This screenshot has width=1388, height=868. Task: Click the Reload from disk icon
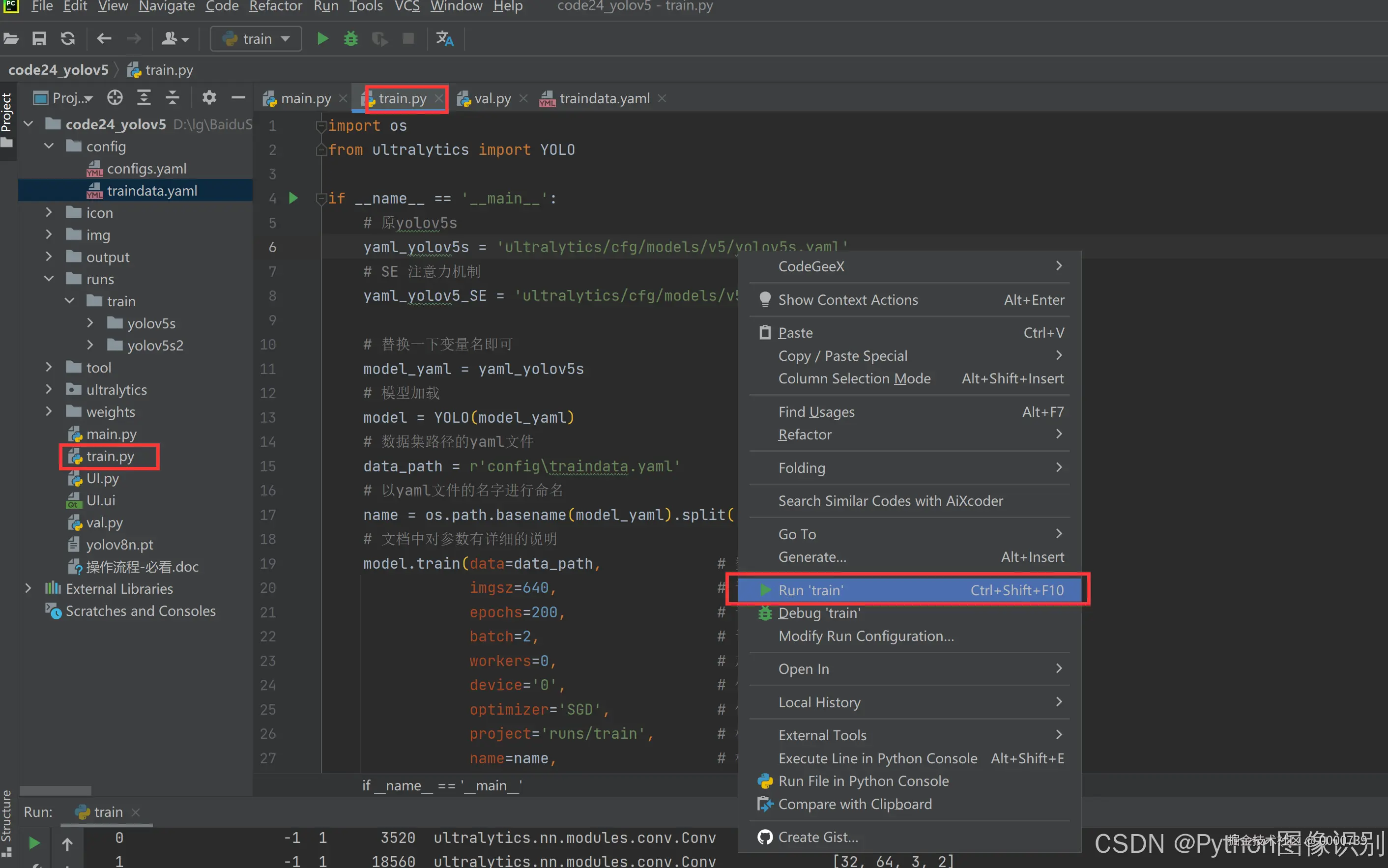tap(68, 38)
